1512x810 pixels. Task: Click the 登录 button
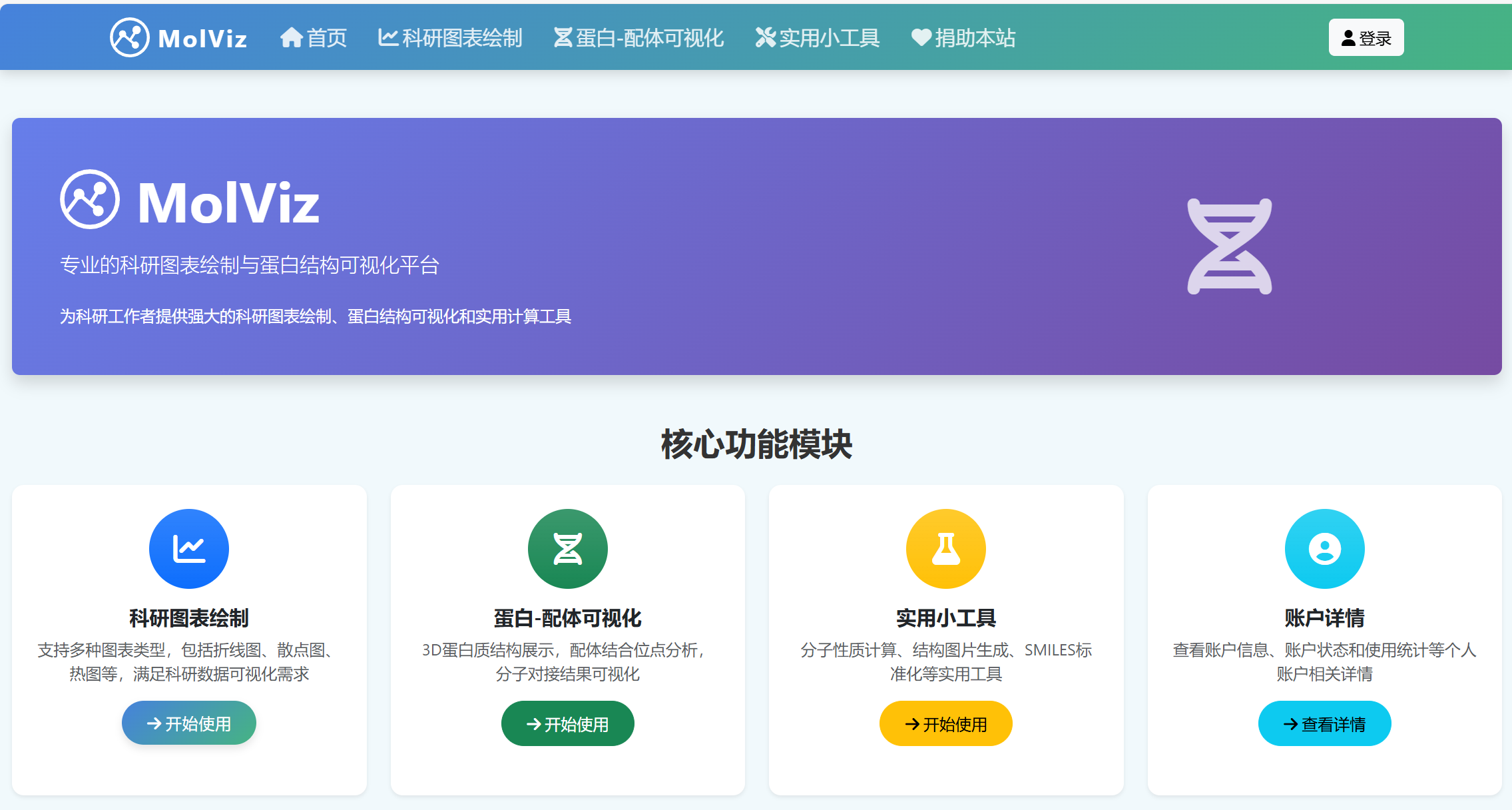point(1366,38)
